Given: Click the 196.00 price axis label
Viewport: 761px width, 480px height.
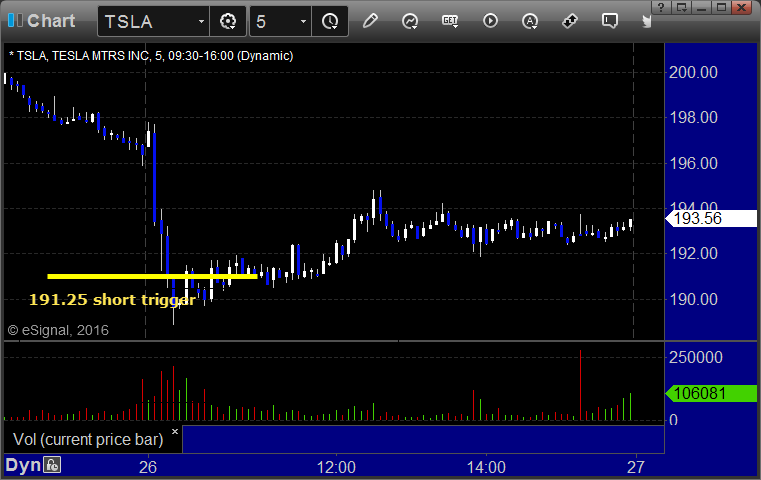Looking at the screenshot, I should pos(693,163).
